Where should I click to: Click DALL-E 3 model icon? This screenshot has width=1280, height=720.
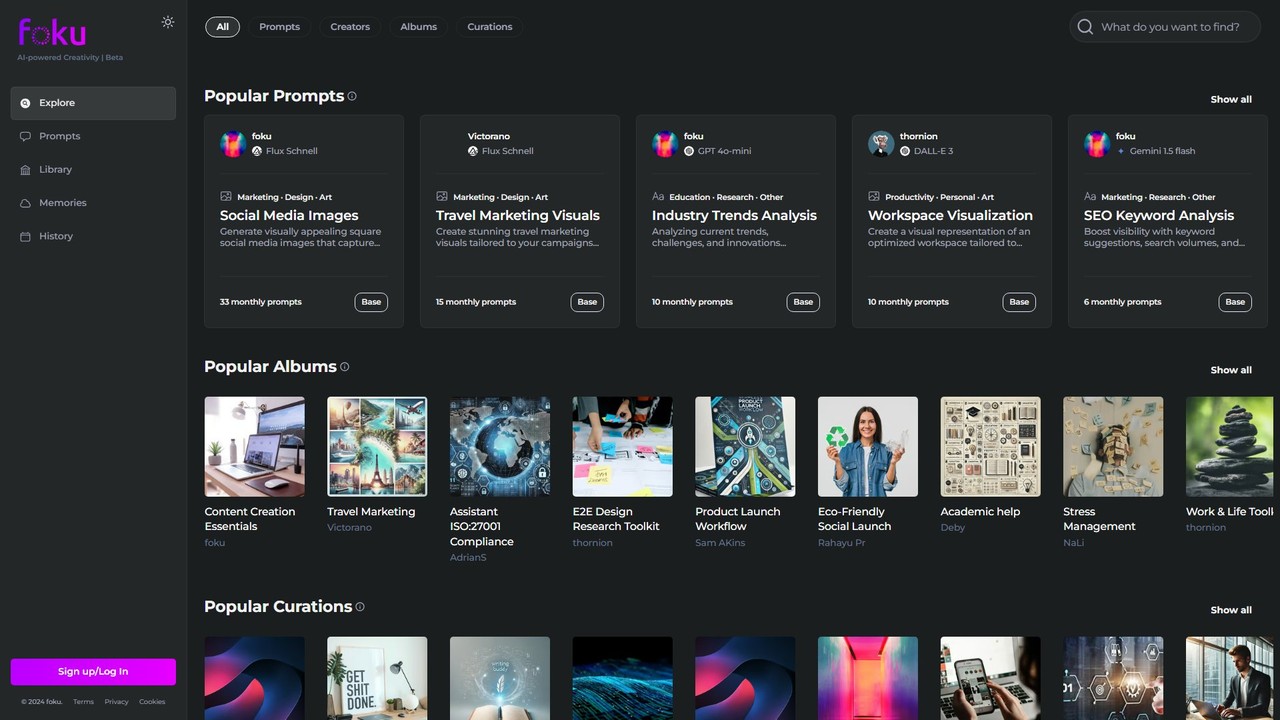[x=905, y=151]
